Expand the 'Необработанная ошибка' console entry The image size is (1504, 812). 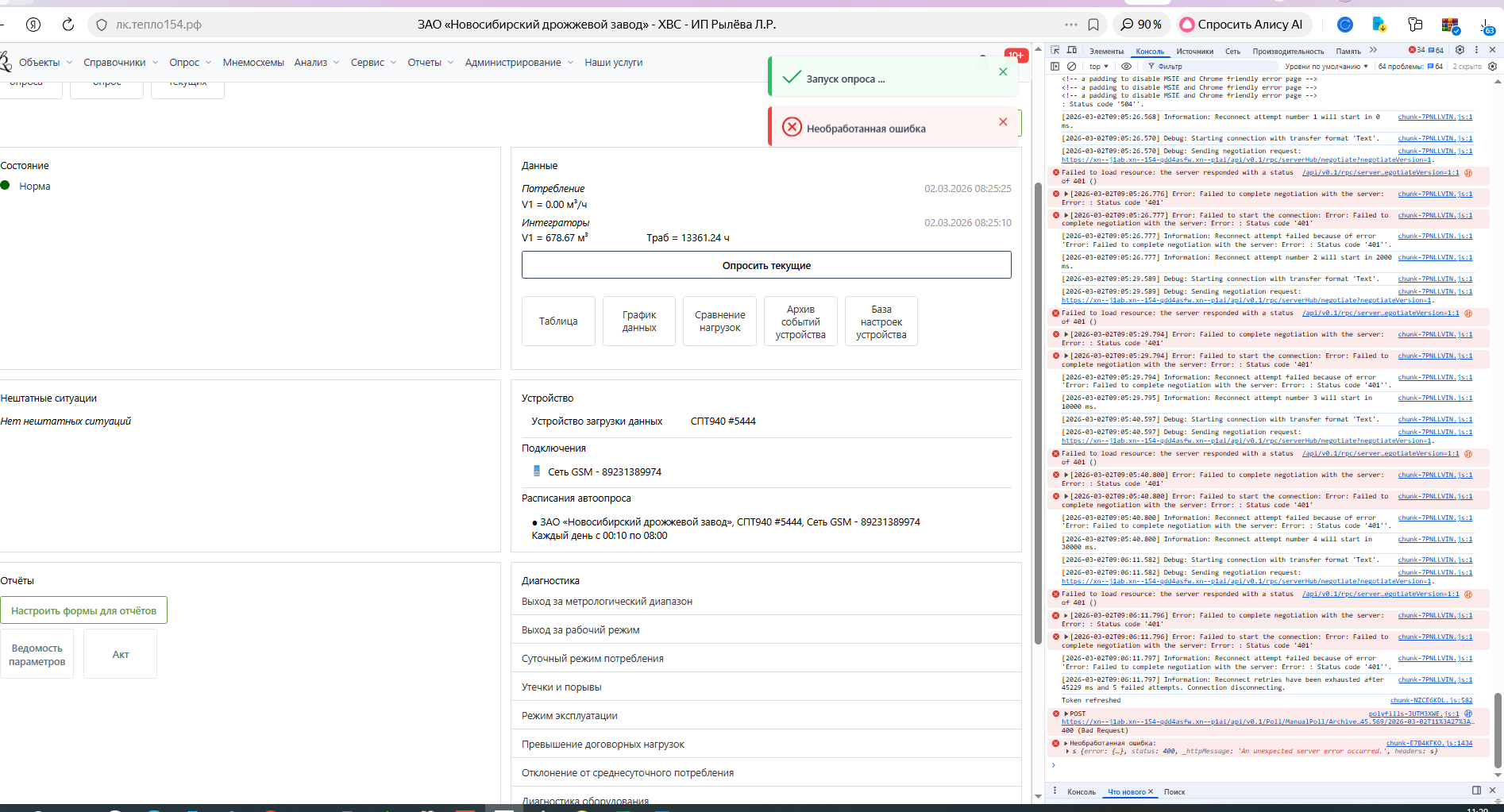tap(1066, 743)
